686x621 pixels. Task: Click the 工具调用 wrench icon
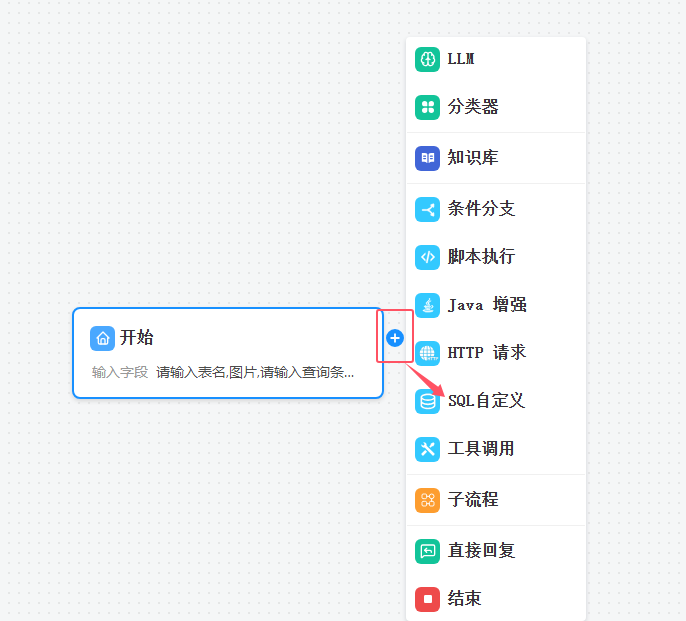[x=427, y=449]
